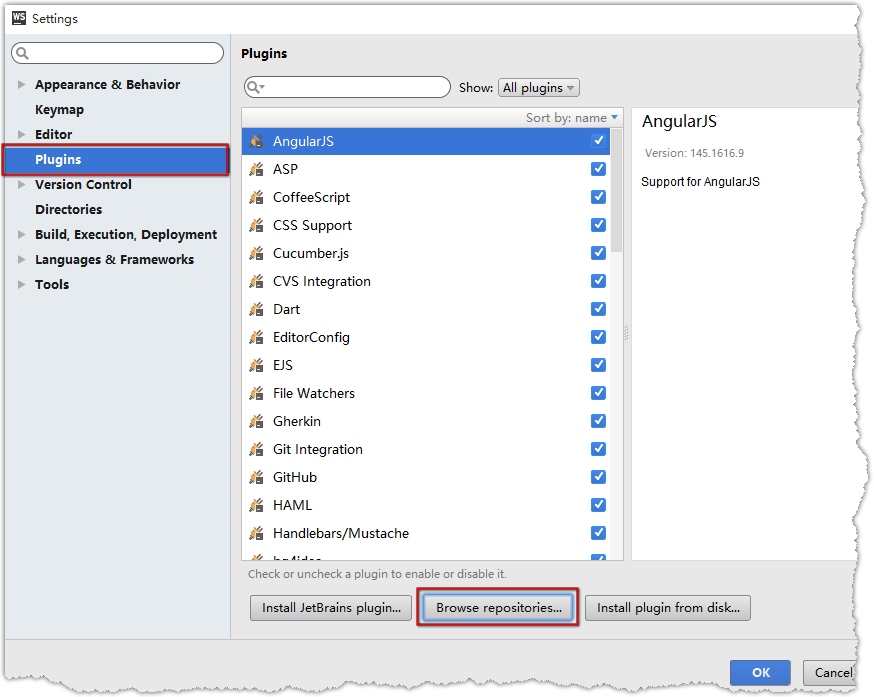
Task: Click the Cucumber.js plugin icon
Action: (256, 253)
